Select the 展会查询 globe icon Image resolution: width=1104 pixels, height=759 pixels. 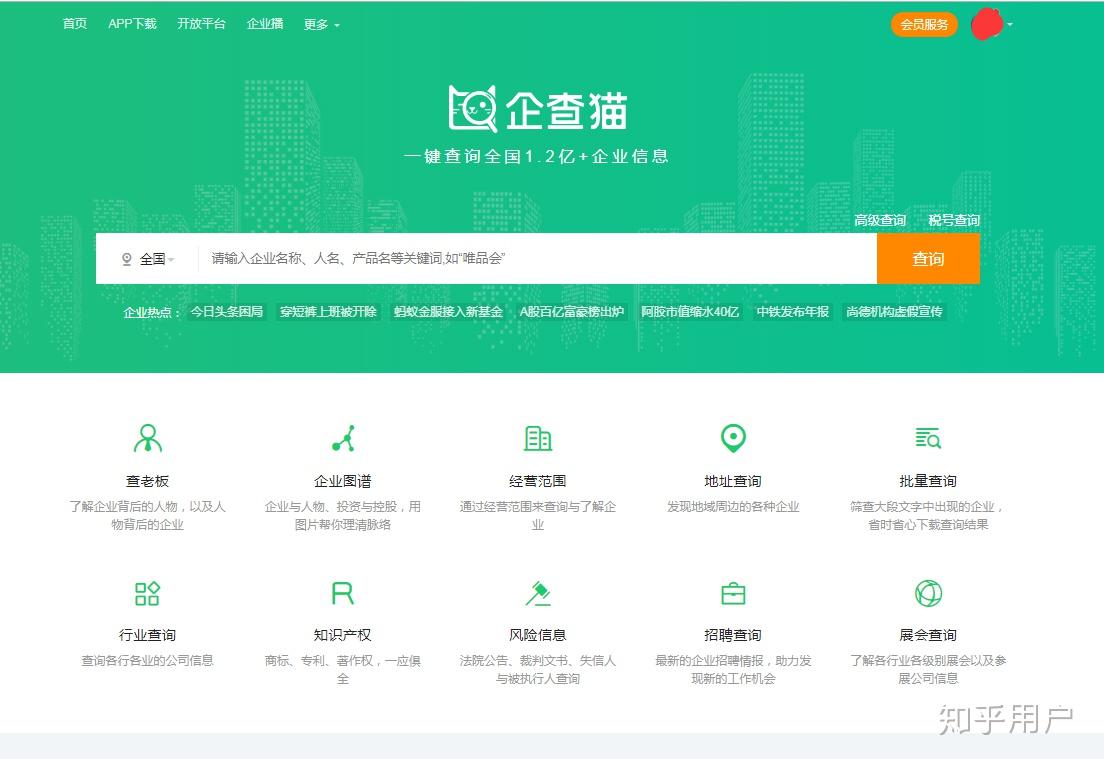pyautogui.click(x=927, y=592)
